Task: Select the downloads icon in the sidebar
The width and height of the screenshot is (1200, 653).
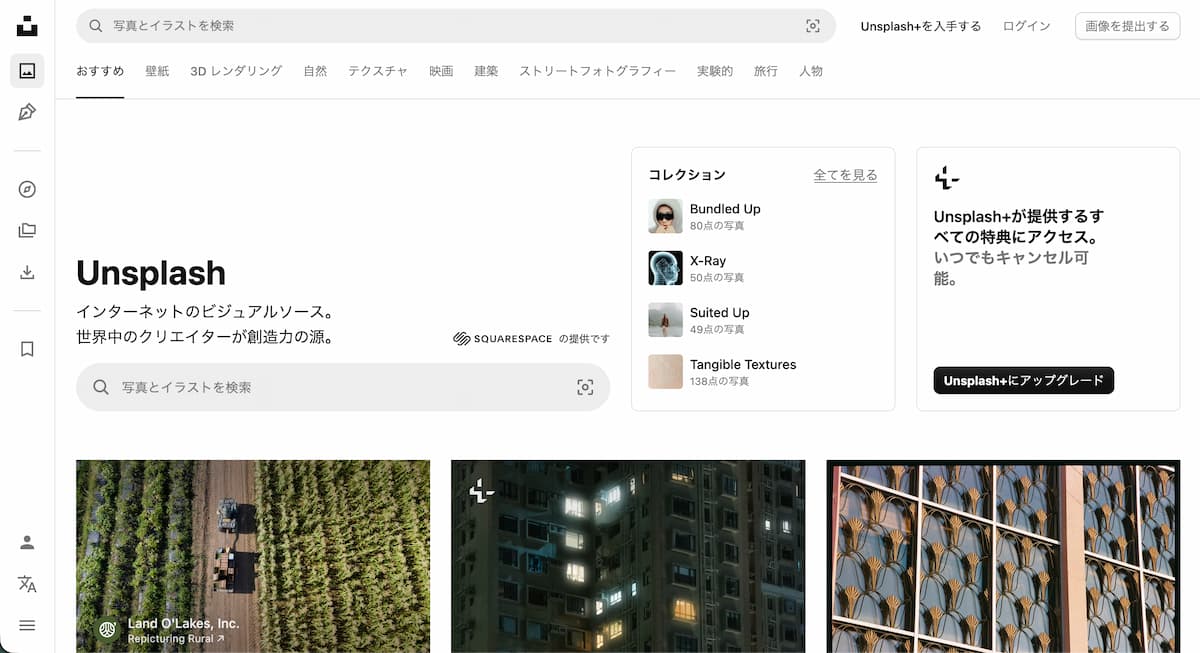Action: 27,270
